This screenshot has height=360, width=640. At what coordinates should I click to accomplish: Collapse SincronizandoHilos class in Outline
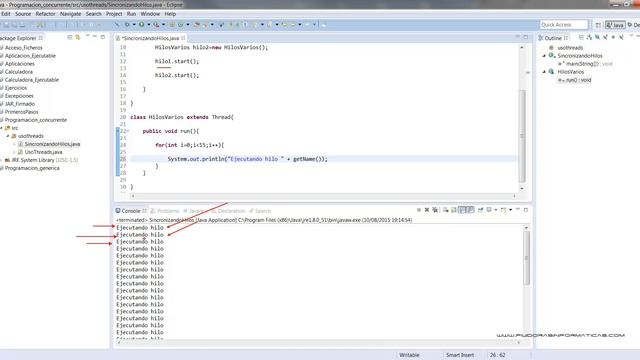point(544,56)
